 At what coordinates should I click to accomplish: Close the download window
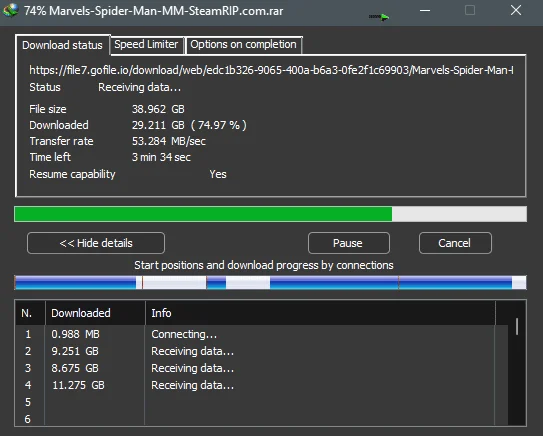[516, 10]
